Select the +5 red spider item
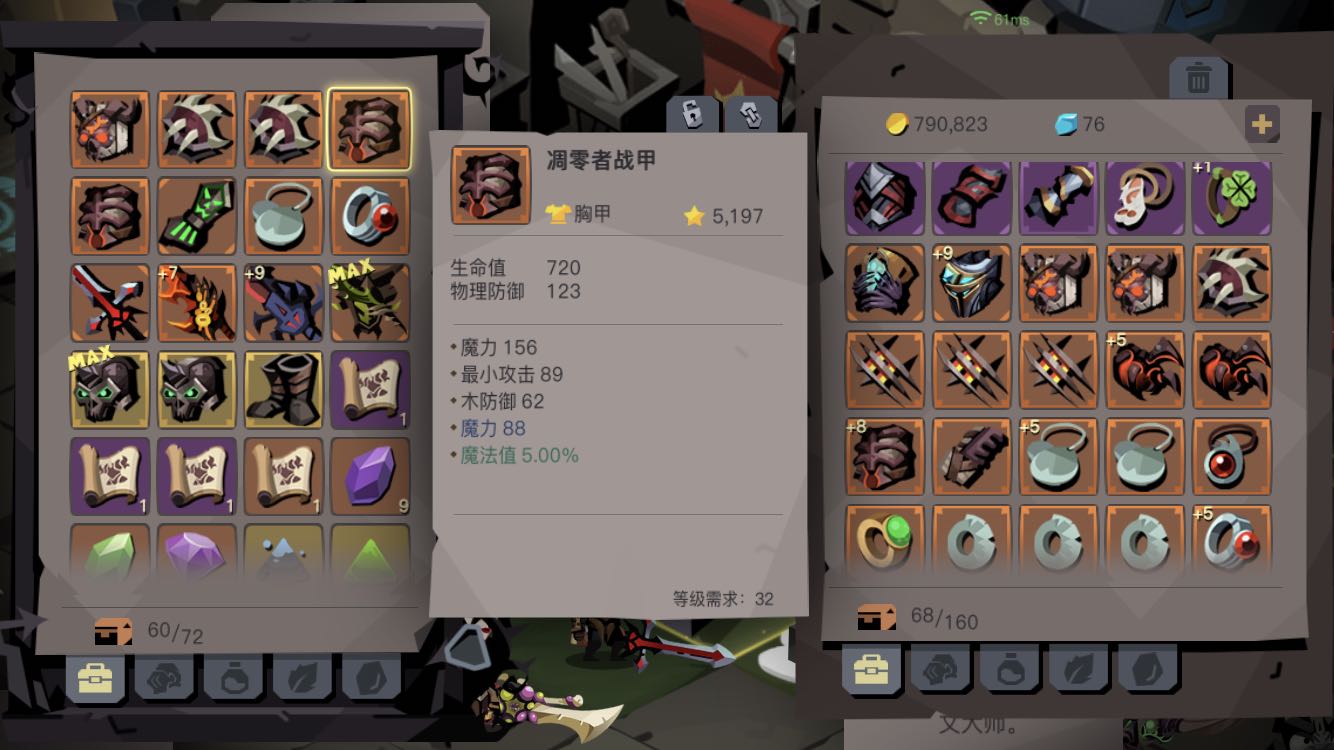 tap(1145, 370)
